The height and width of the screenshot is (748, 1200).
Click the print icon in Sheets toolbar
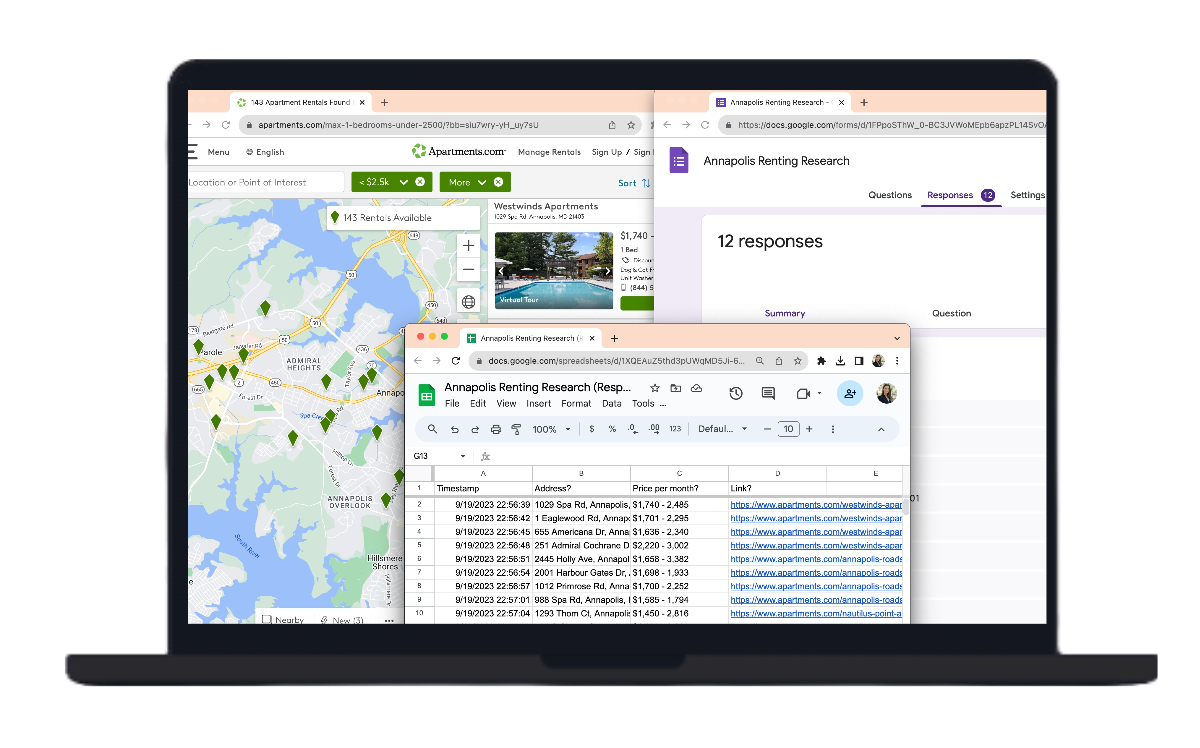(x=496, y=429)
